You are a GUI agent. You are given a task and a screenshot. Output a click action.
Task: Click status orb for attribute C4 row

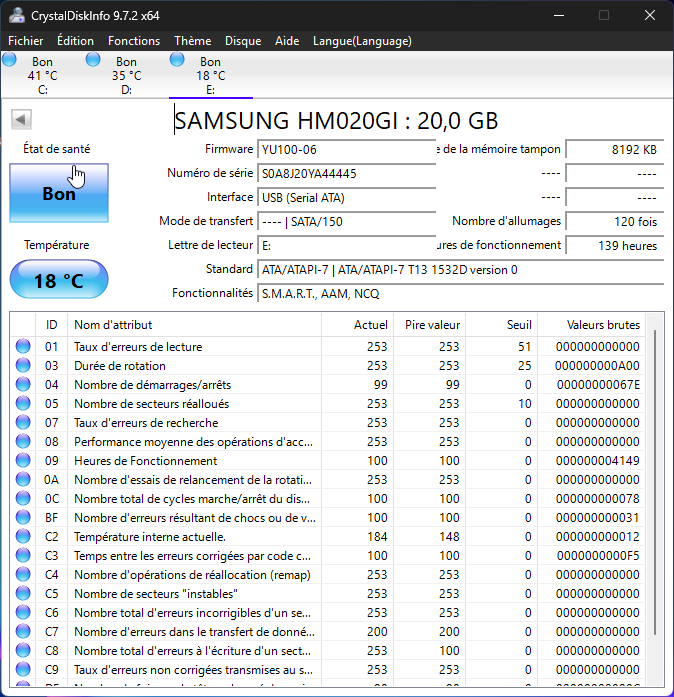tap(23, 575)
